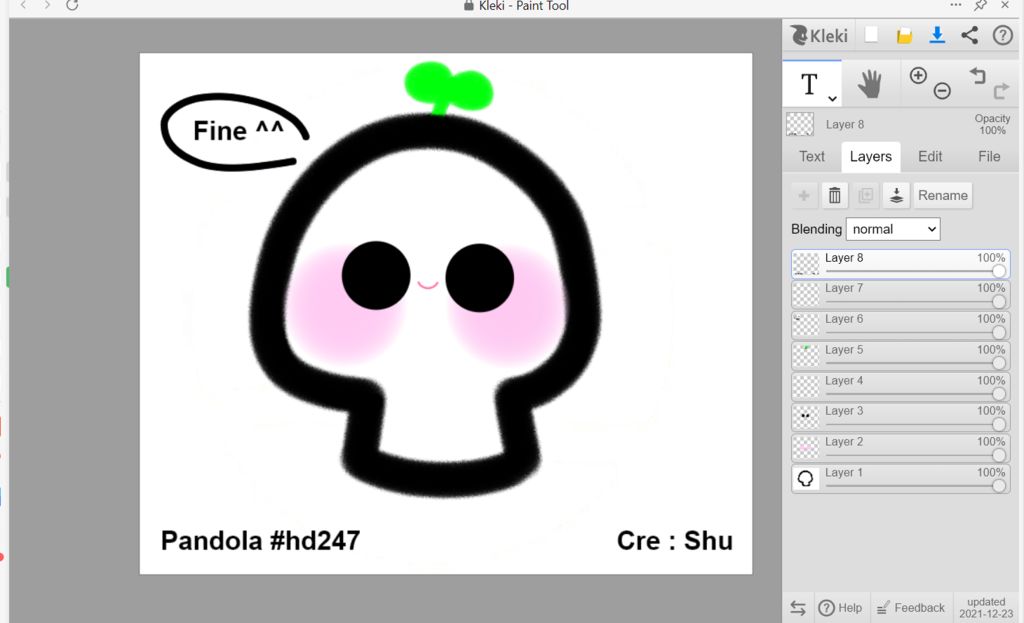
Task: Click the updated 2021-12-23 changelog
Action: pyautogui.click(x=986, y=608)
